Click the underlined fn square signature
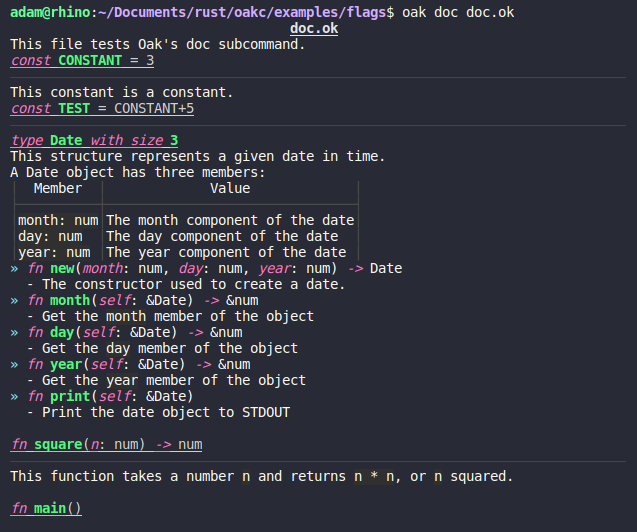 pyautogui.click(x=106, y=444)
